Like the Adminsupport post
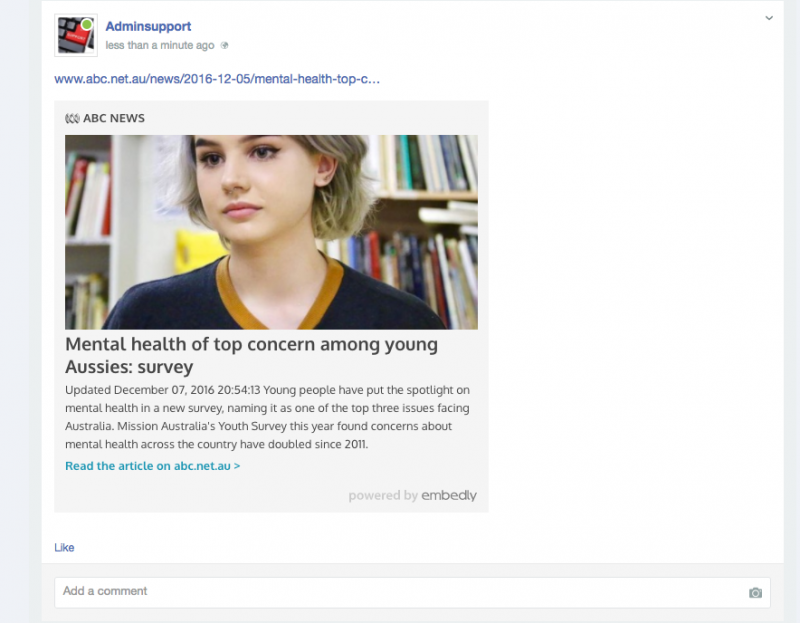800x623 pixels. pos(64,547)
